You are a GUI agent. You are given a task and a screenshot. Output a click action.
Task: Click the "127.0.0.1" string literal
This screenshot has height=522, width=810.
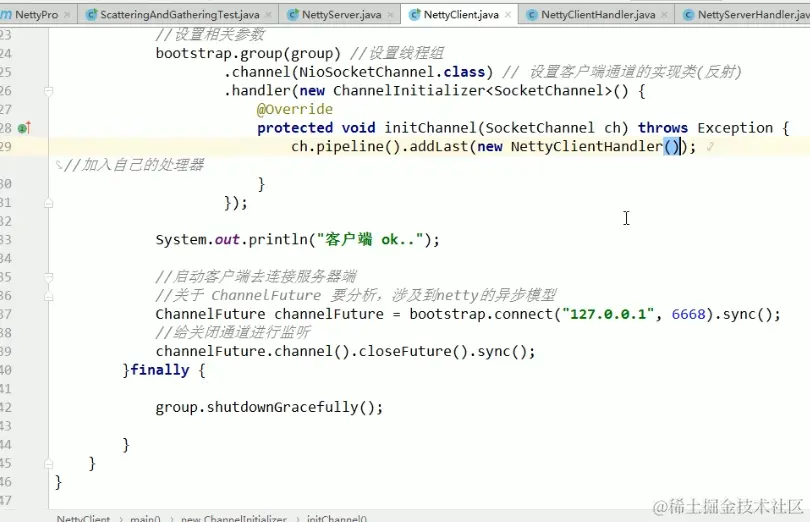coord(608,314)
